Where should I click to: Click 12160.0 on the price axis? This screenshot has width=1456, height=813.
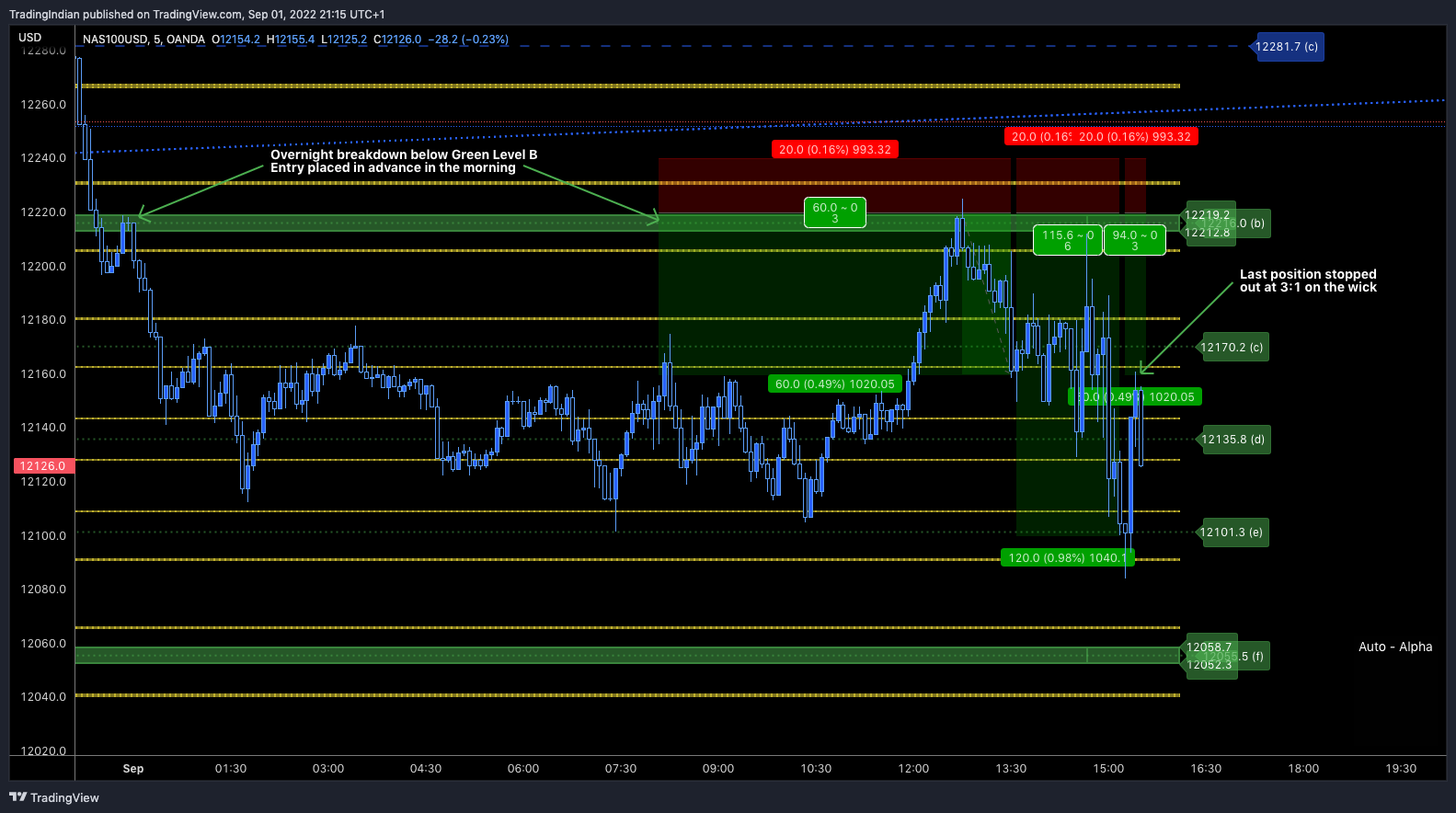coord(43,374)
